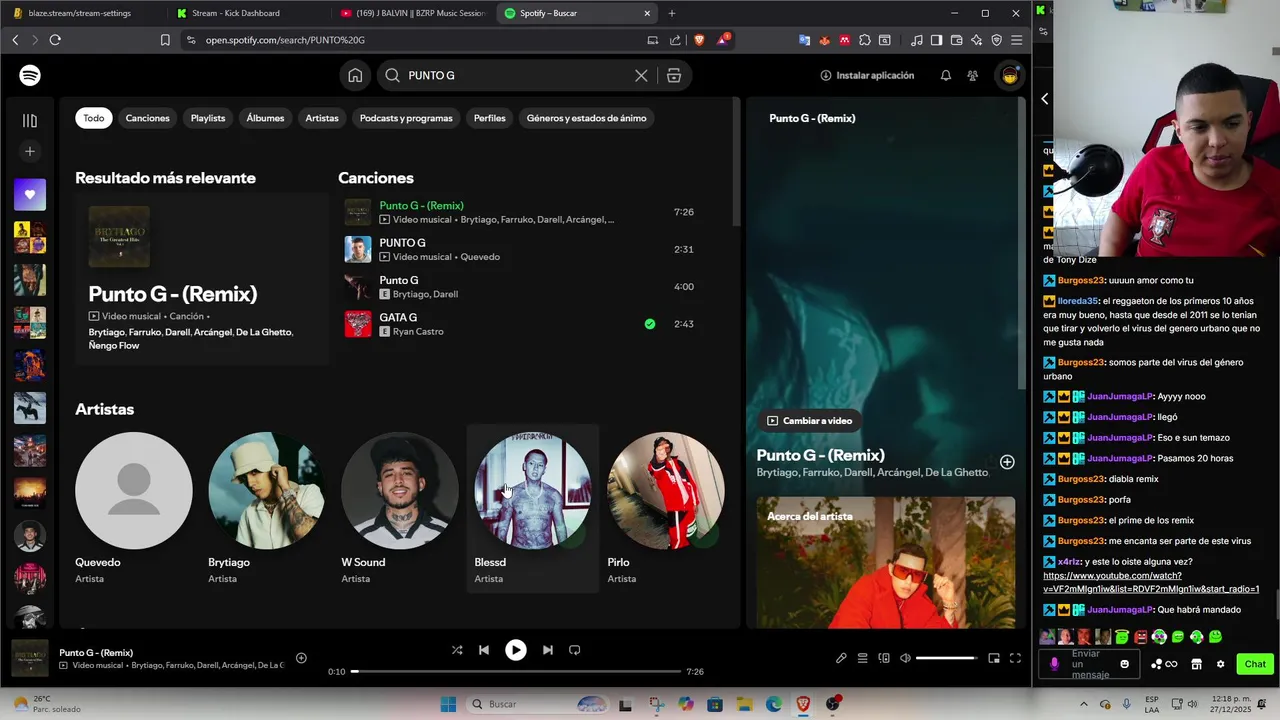
Task: Click the green Chat send button
Action: (1255, 664)
